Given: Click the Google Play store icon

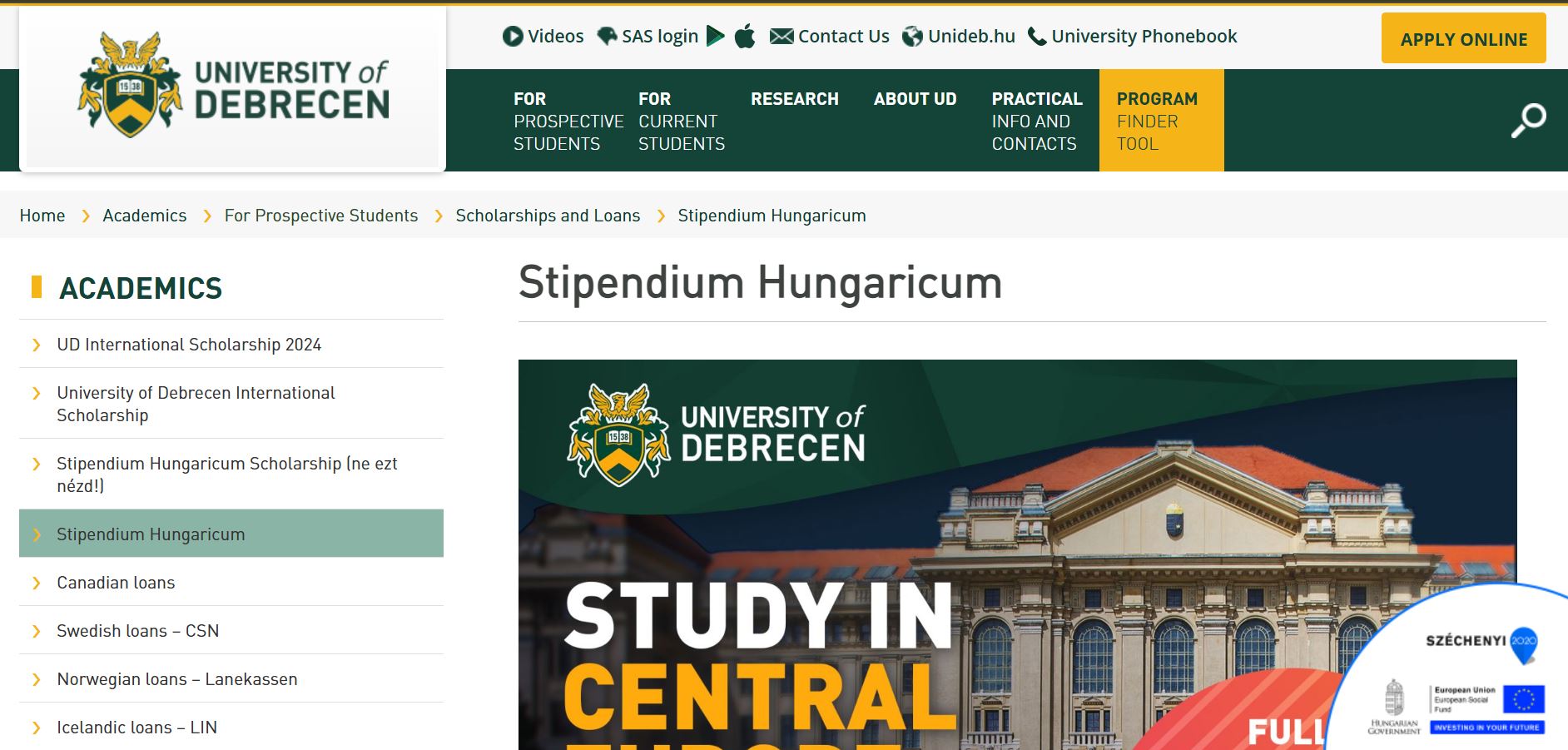Looking at the screenshot, I should coord(715,36).
